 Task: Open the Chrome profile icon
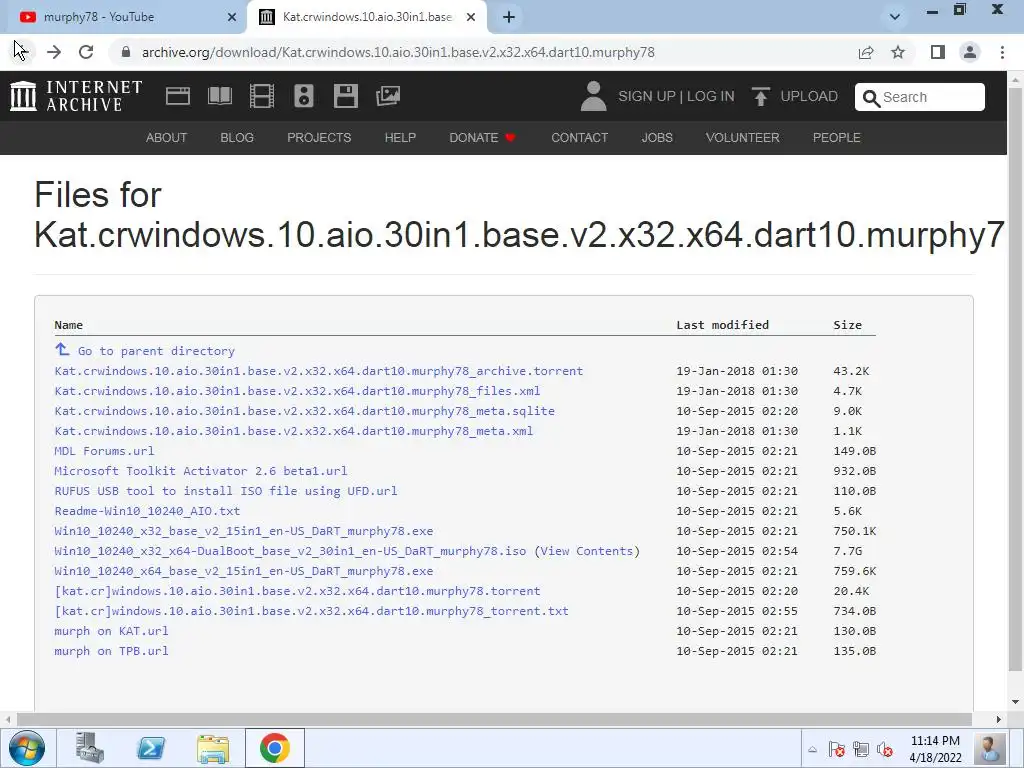click(970, 52)
